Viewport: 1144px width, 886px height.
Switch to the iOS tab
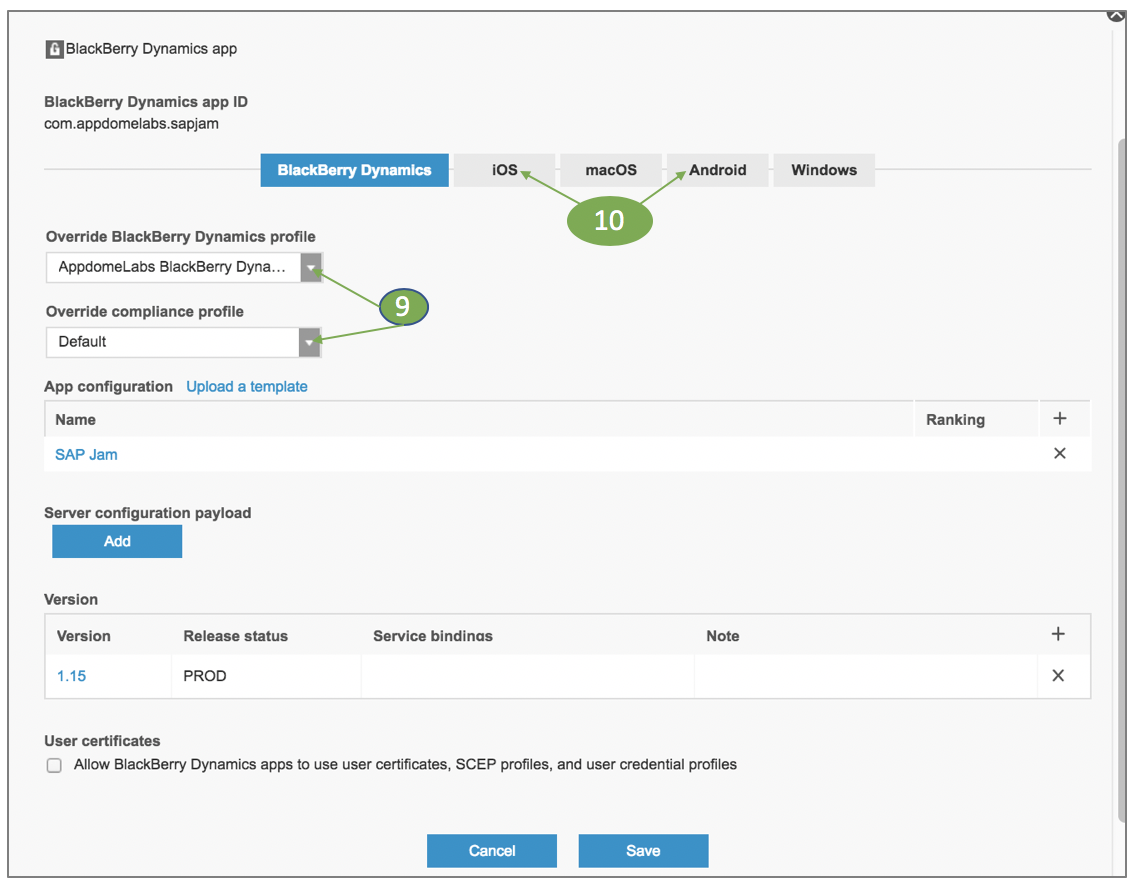504,170
